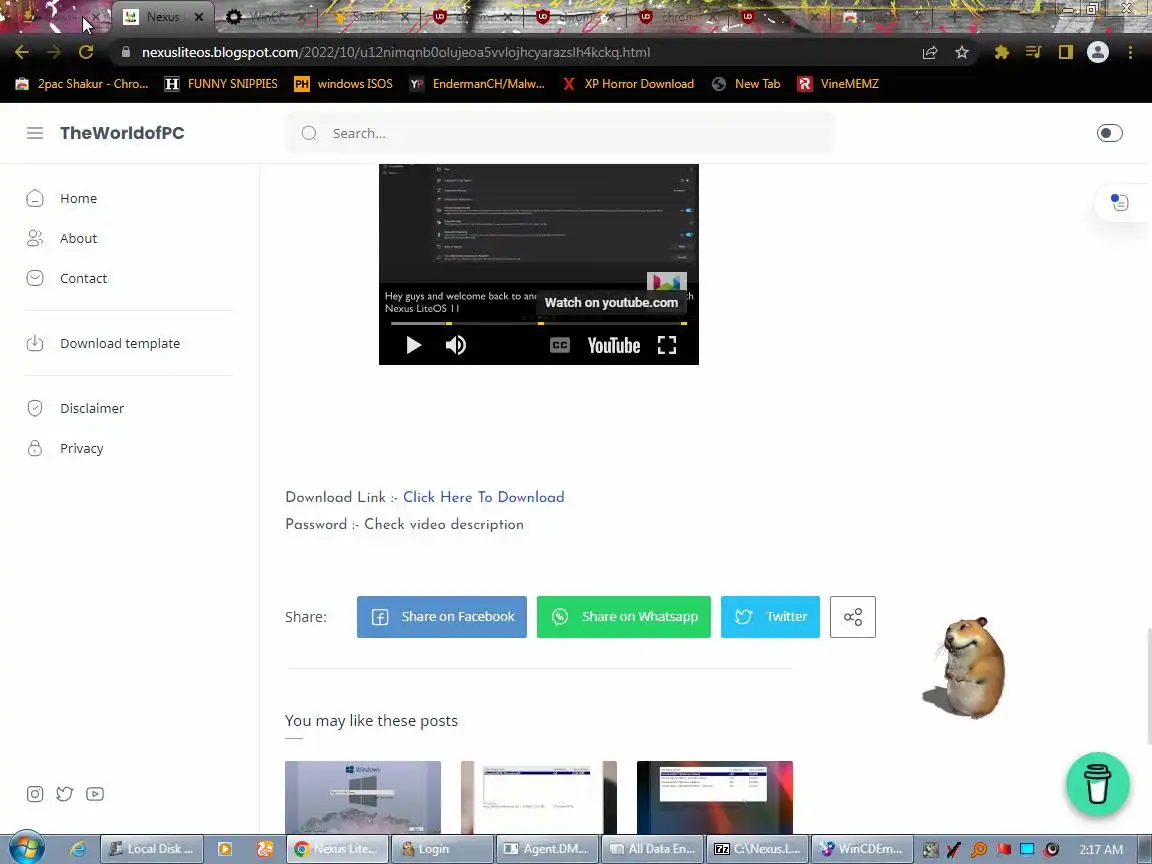Open windows ISOS bookmark
Viewport: 1152px width, 864px height.
(343, 84)
